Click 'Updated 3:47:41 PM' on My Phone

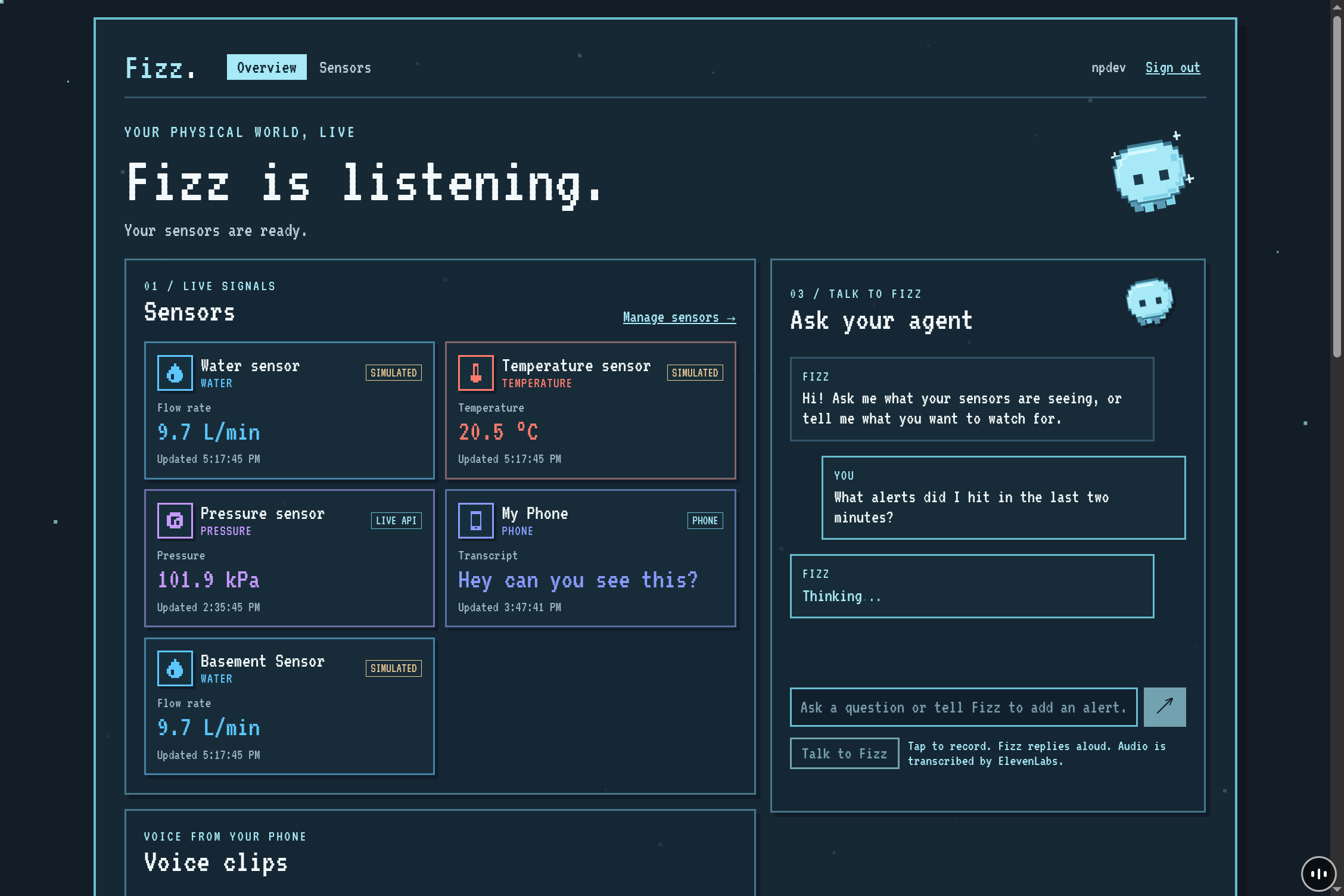tap(509, 607)
